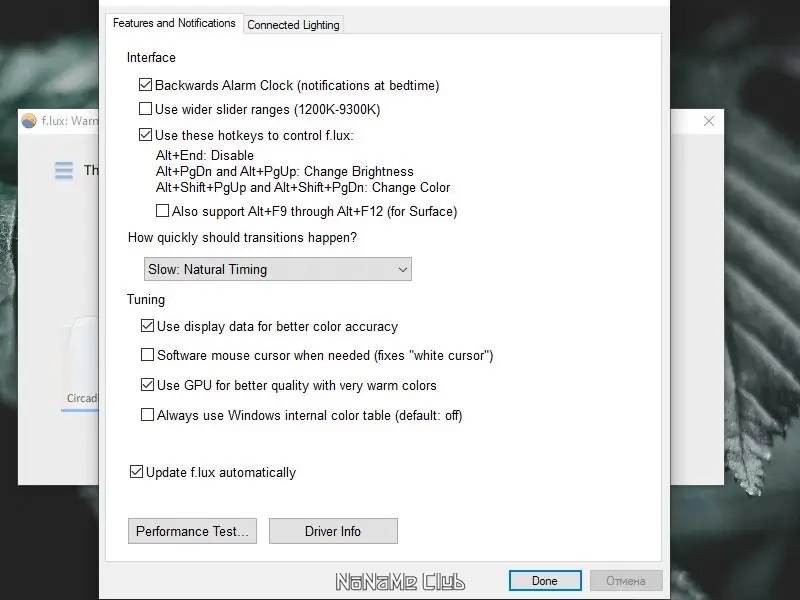800x600 pixels.
Task: Enable wider slider ranges (1200K-9300K)
Action: click(145, 109)
